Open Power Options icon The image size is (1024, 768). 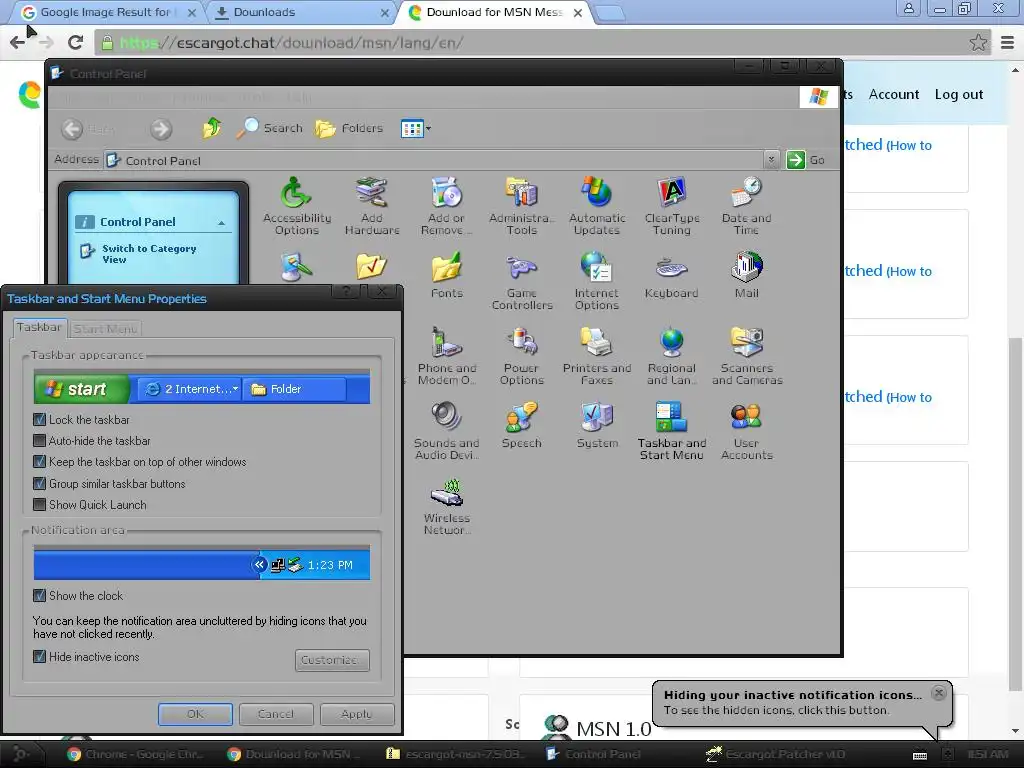[521, 356]
